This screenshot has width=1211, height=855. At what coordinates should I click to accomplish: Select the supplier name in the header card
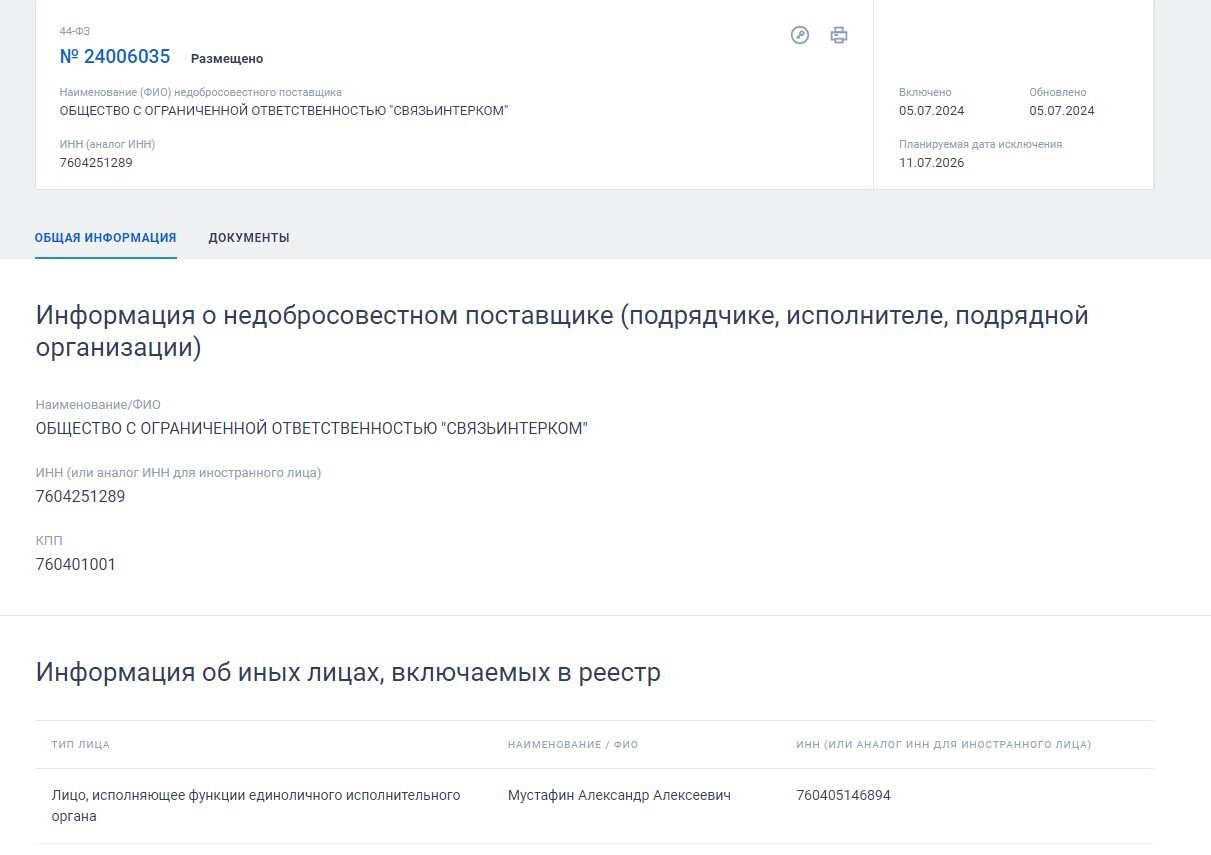(x=284, y=111)
